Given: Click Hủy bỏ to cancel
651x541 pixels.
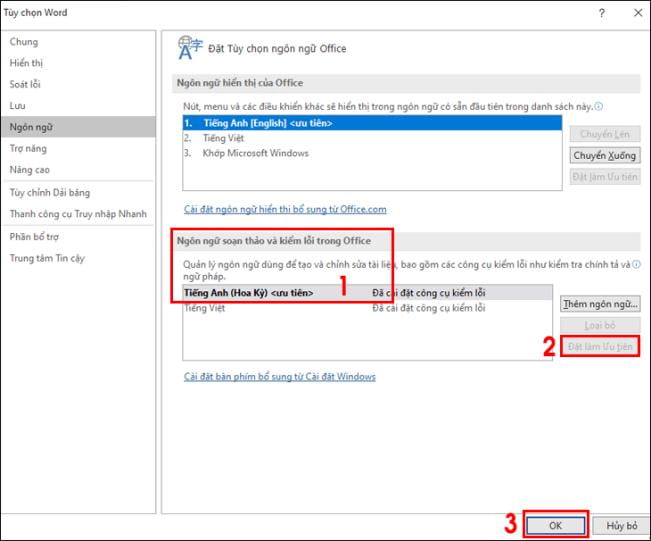Looking at the screenshot, I should click(622, 526).
